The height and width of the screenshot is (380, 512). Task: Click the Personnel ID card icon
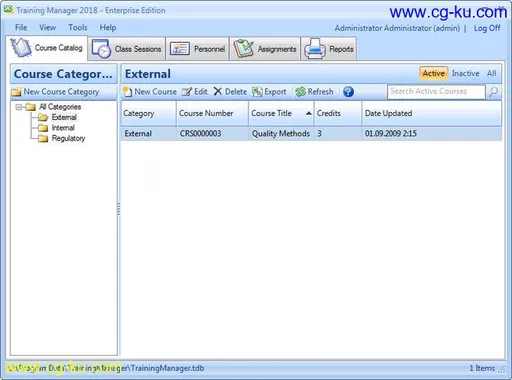pyautogui.click(x=180, y=49)
